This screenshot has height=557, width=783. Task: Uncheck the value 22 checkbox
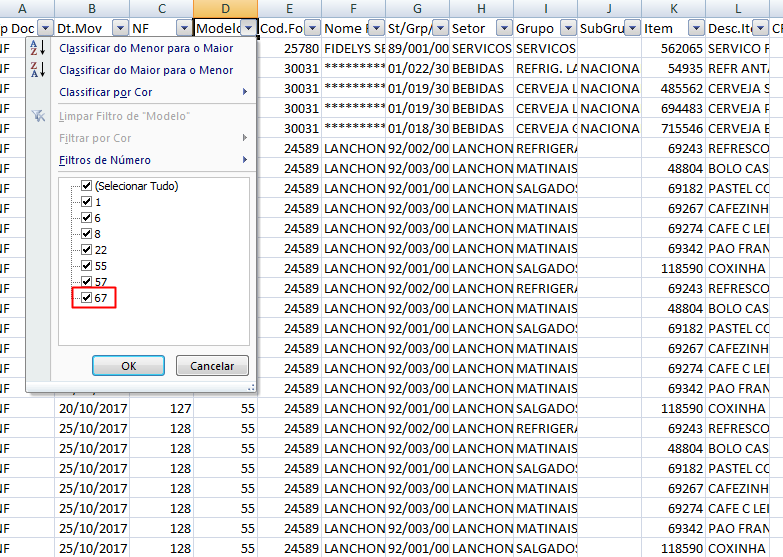(87, 250)
